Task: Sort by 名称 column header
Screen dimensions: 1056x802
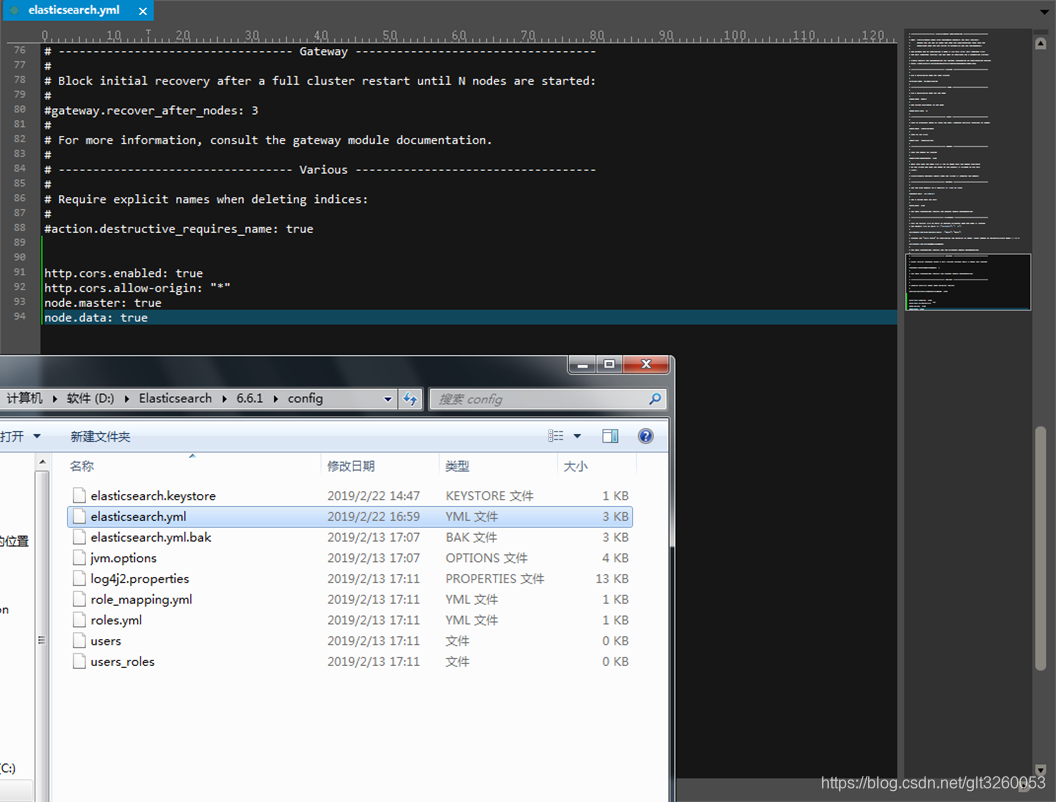Action: pyautogui.click(x=193, y=466)
